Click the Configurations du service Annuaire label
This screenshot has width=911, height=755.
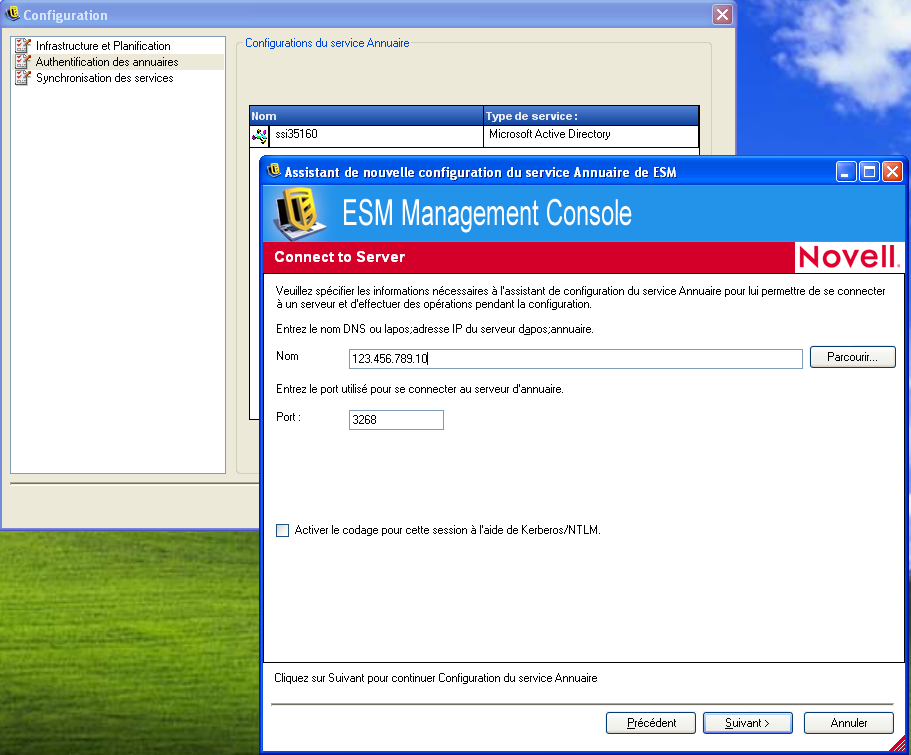tap(327, 43)
